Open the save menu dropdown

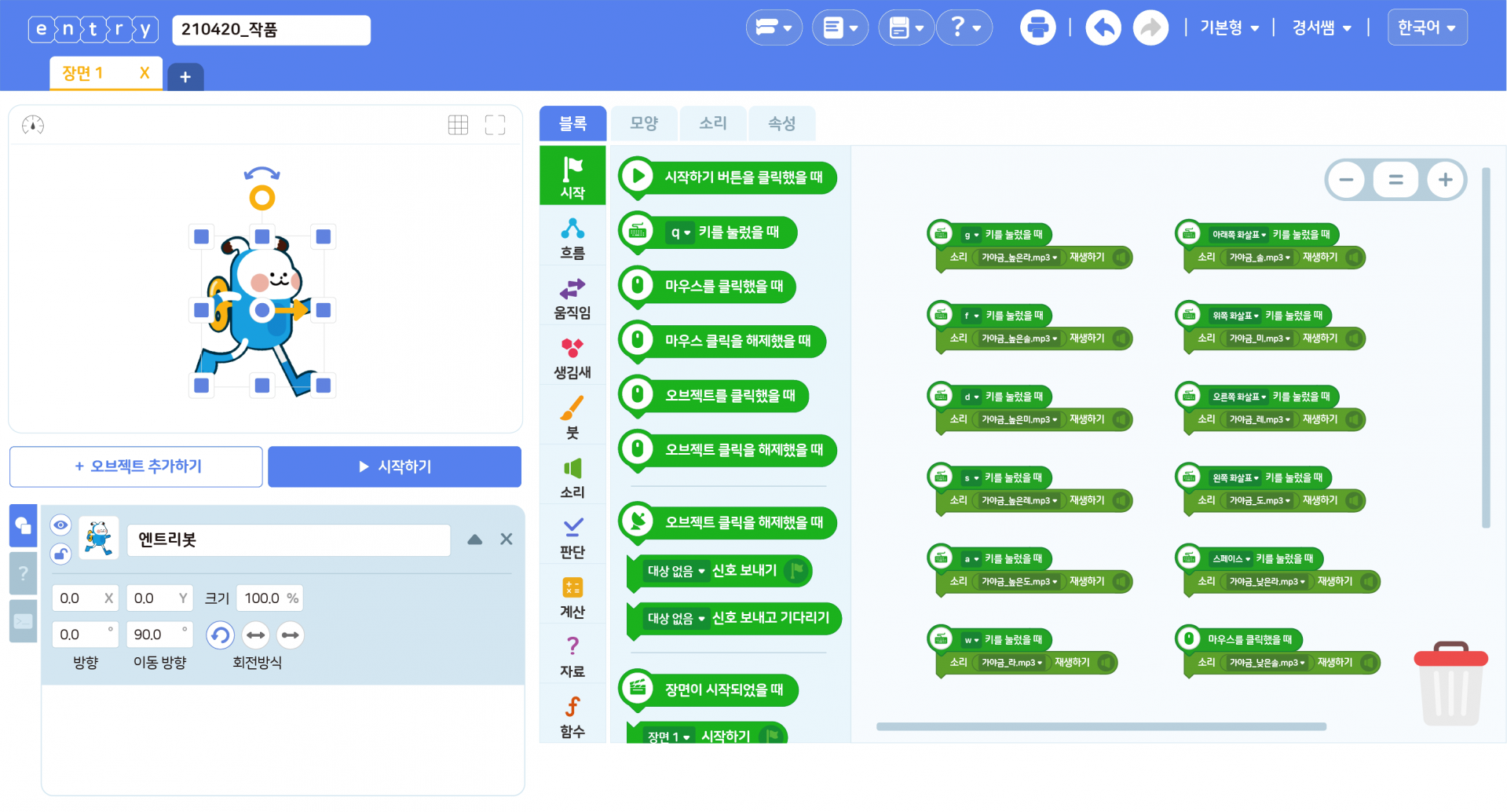click(x=905, y=28)
